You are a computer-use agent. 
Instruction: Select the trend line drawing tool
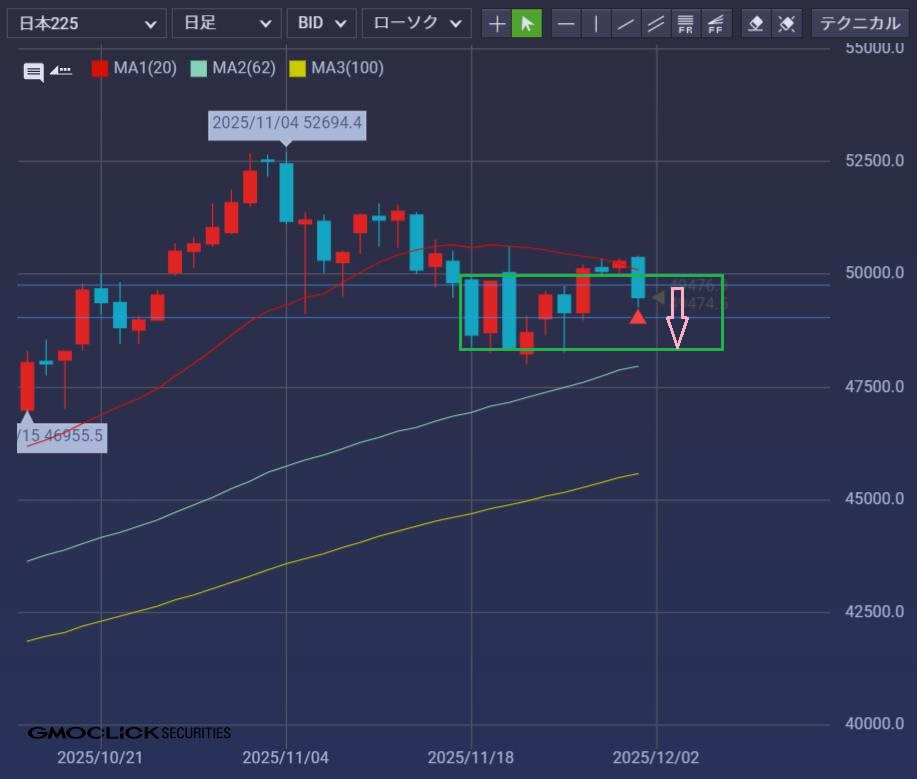(x=626, y=23)
